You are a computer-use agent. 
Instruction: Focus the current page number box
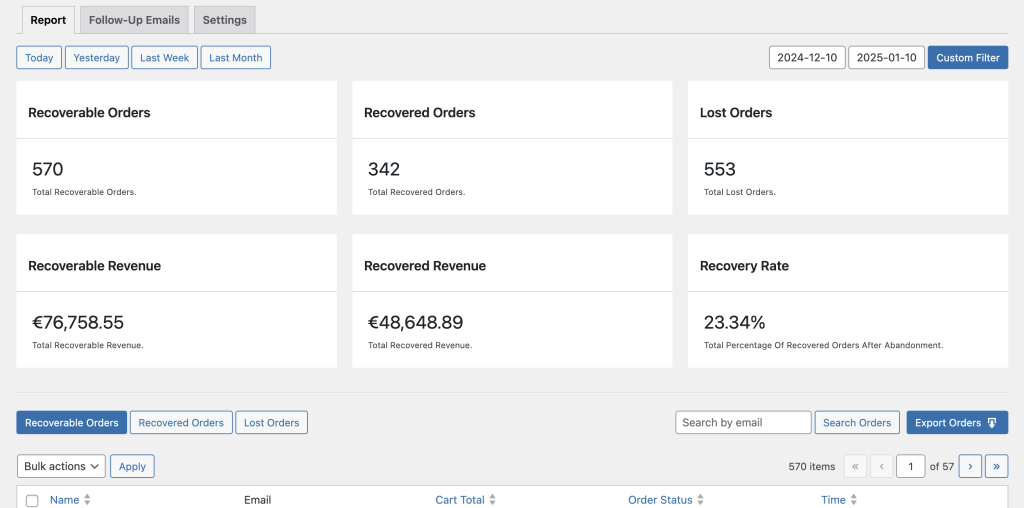point(910,466)
